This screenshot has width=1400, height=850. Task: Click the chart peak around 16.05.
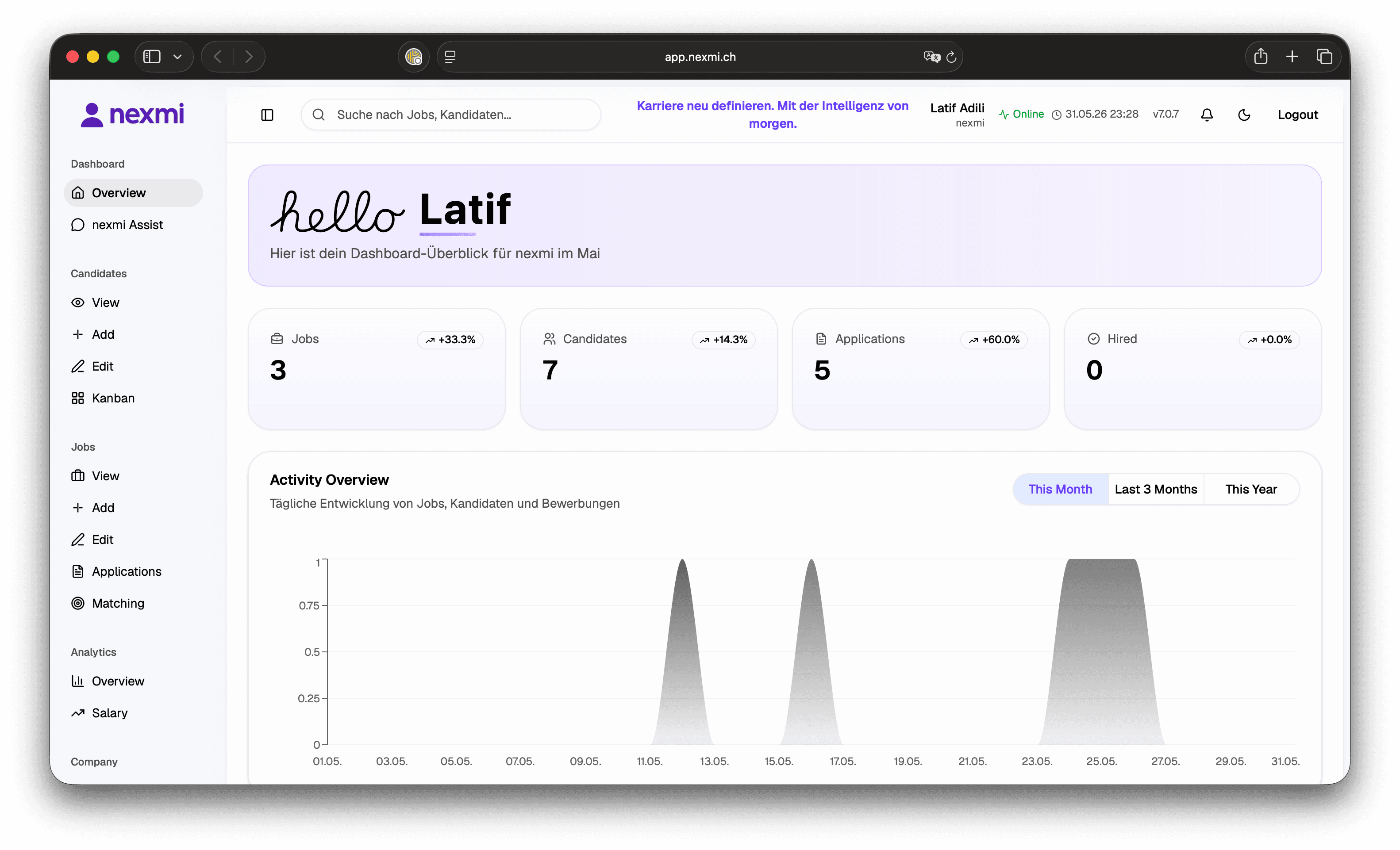click(x=812, y=653)
